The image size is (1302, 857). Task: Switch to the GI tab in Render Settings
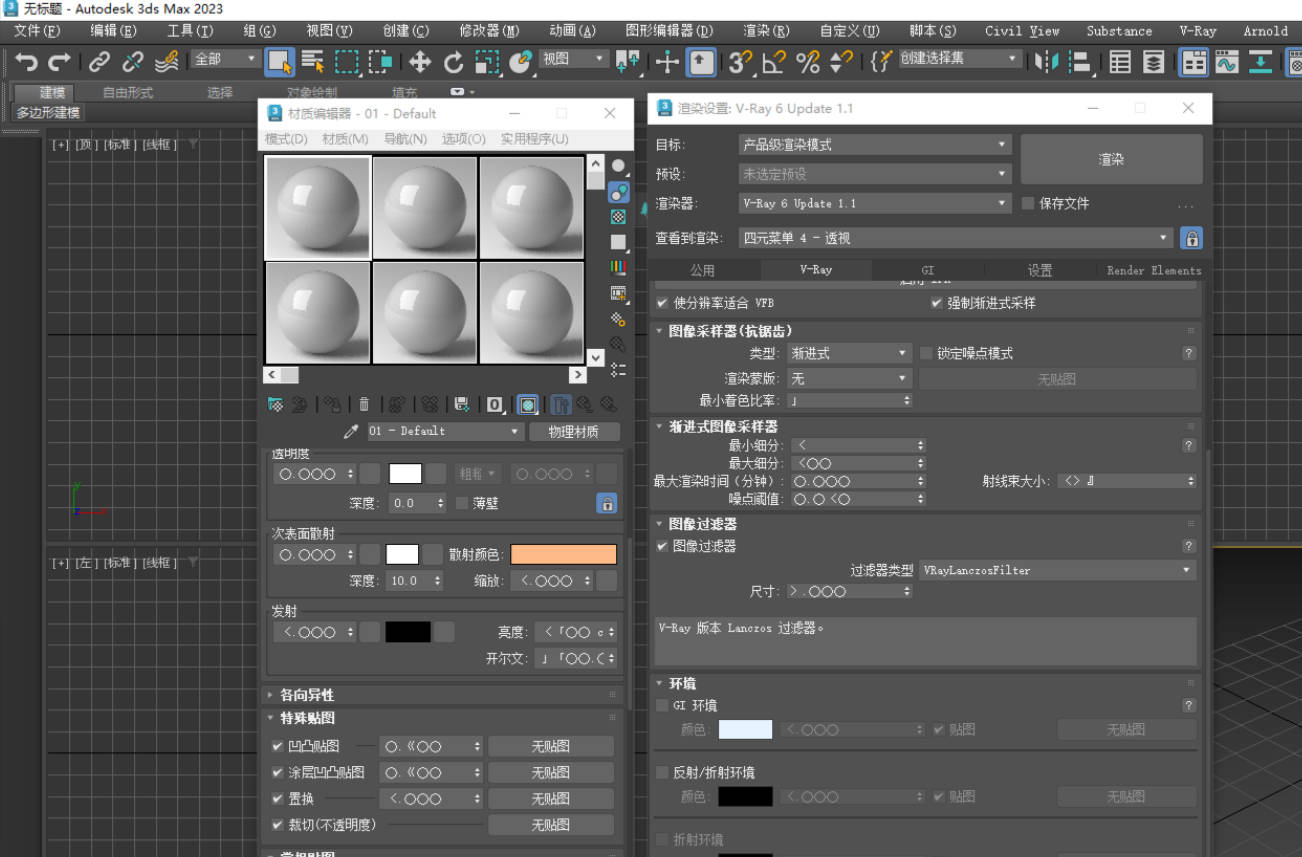point(928,269)
